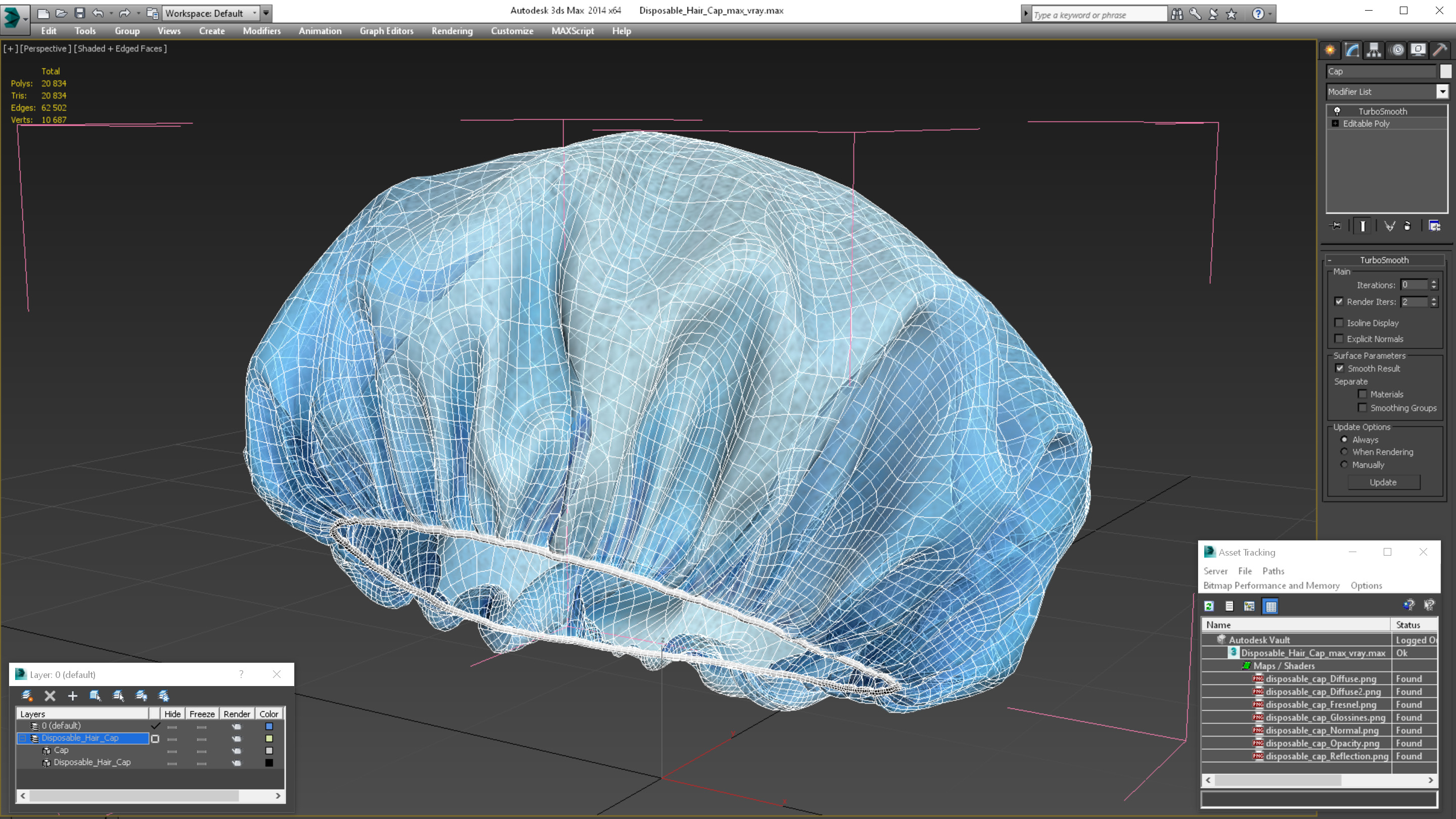Viewport: 1456px width, 819px height.
Task: Select the When Rendering radio button
Action: click(x=1344, y=451)
